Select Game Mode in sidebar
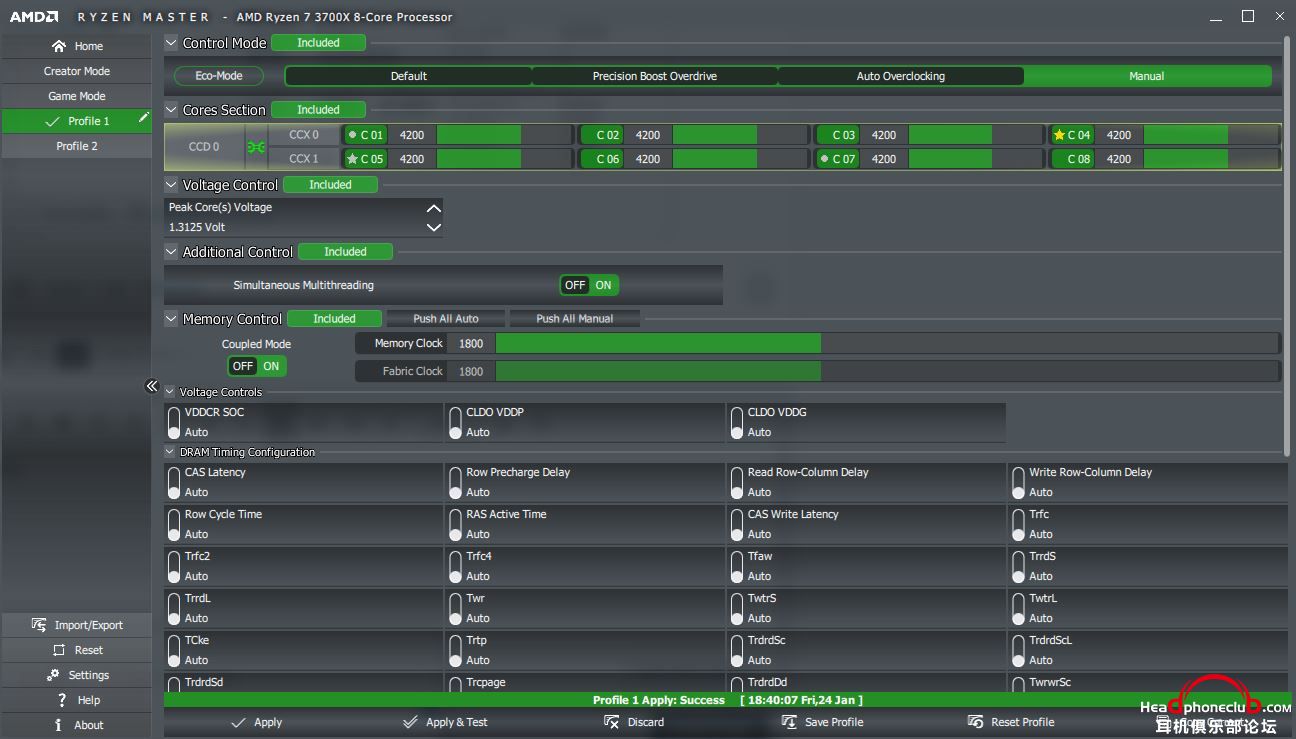The height and width of the screenshot is (739, 1296). [76, 96]
